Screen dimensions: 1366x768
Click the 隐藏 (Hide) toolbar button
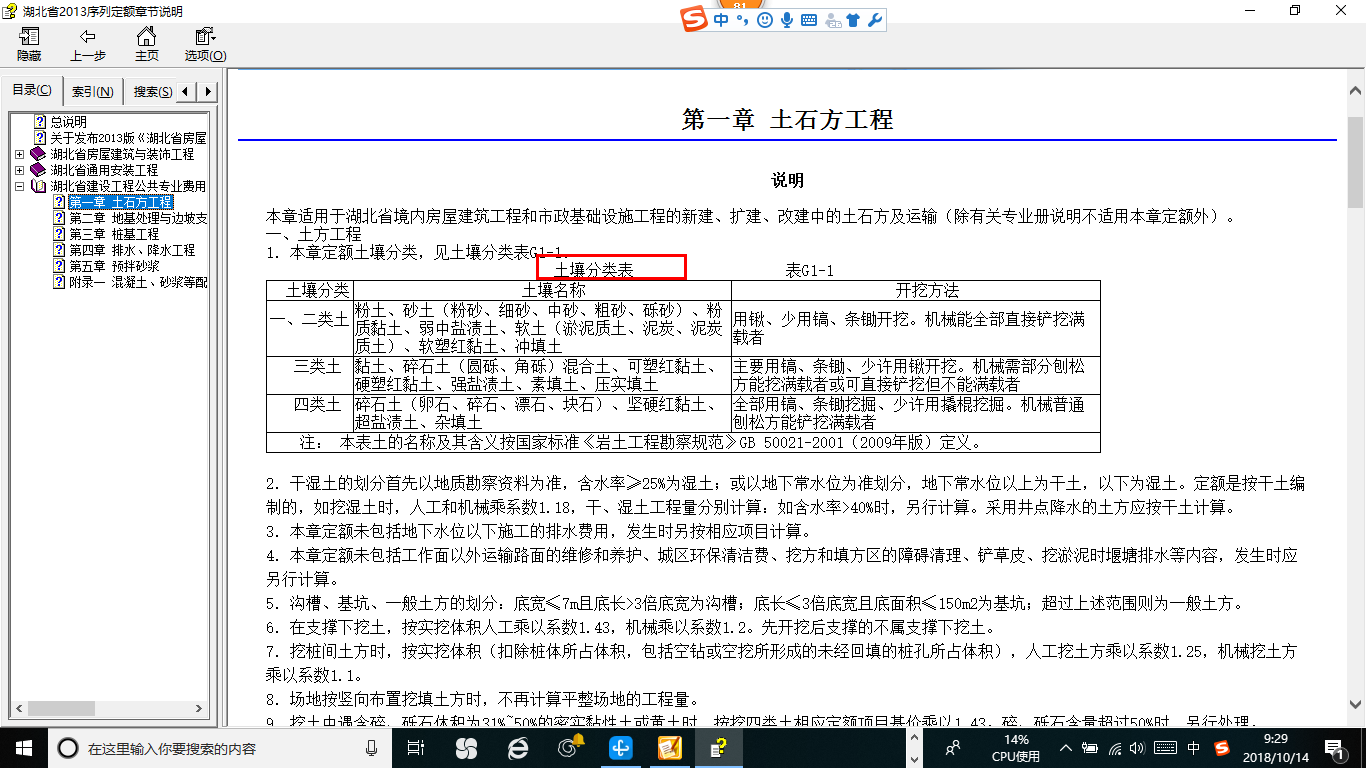pos(29,45)
